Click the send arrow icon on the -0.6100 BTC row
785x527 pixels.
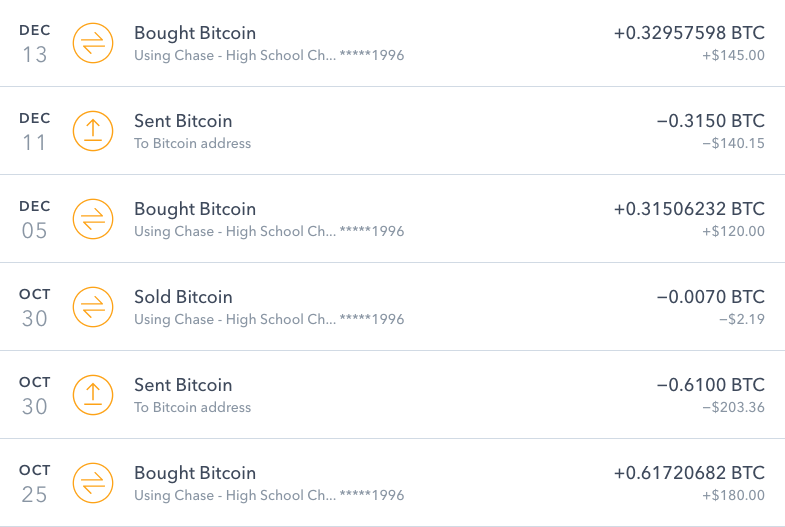(93, 395)
